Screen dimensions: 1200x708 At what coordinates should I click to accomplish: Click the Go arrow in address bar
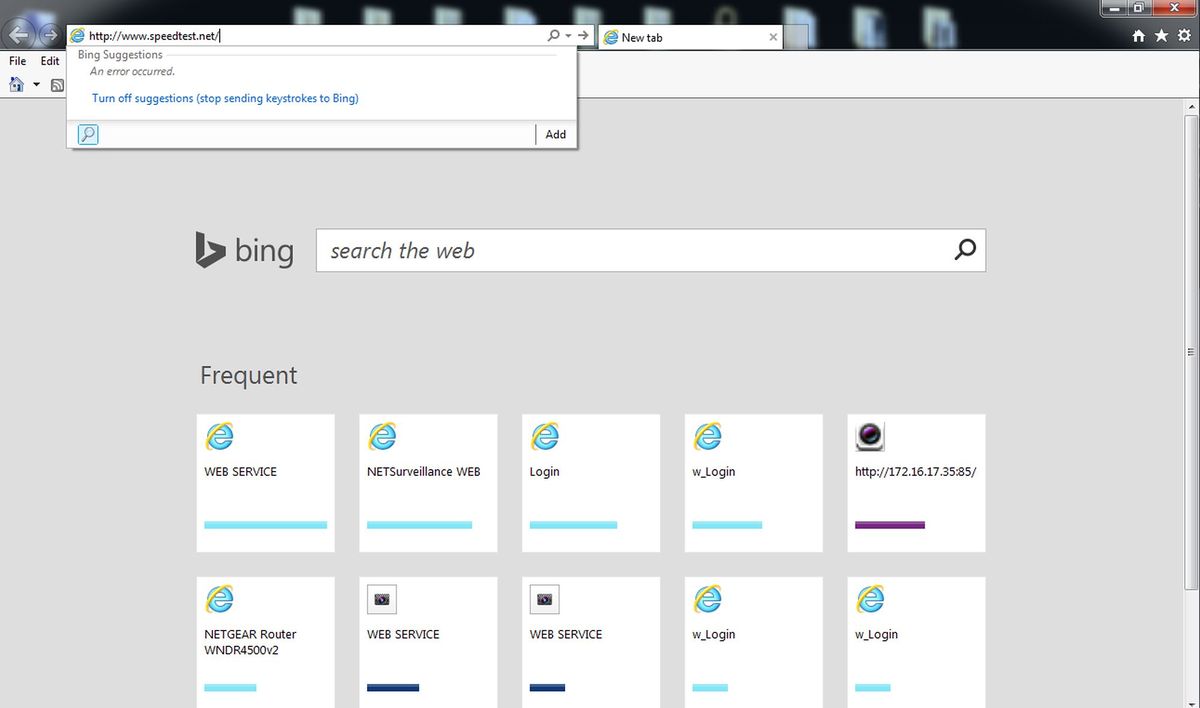click(583, 36)
